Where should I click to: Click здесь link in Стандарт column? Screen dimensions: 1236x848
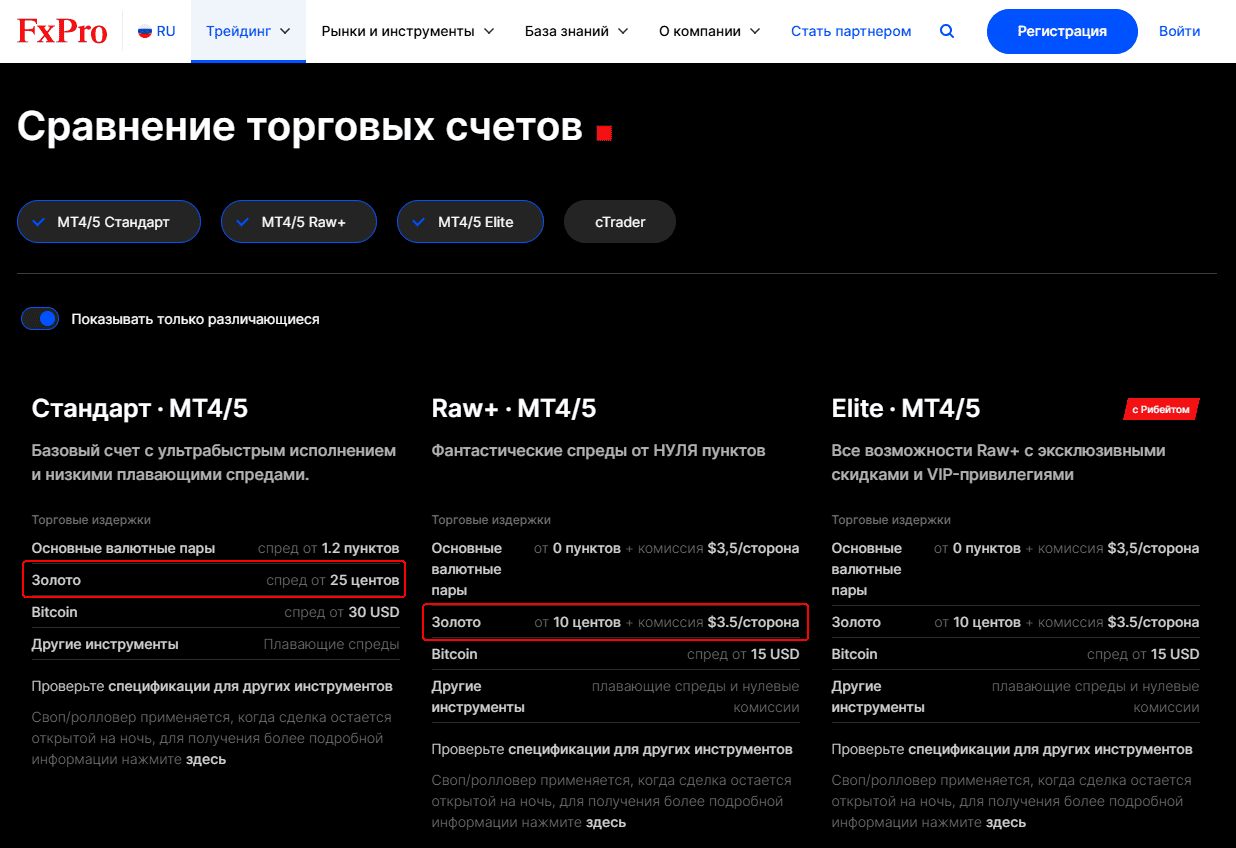point(206,760)
